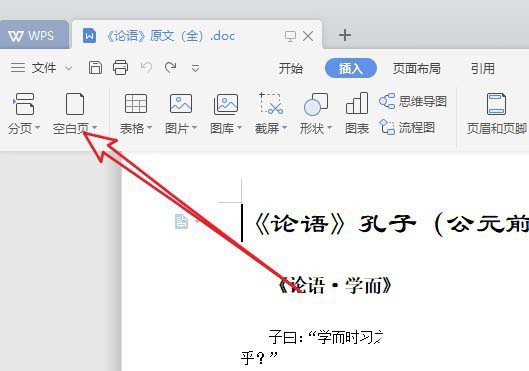Expand the 图片 dropdown arrow
Screen dimensions: 529x371
coord(194,128)
